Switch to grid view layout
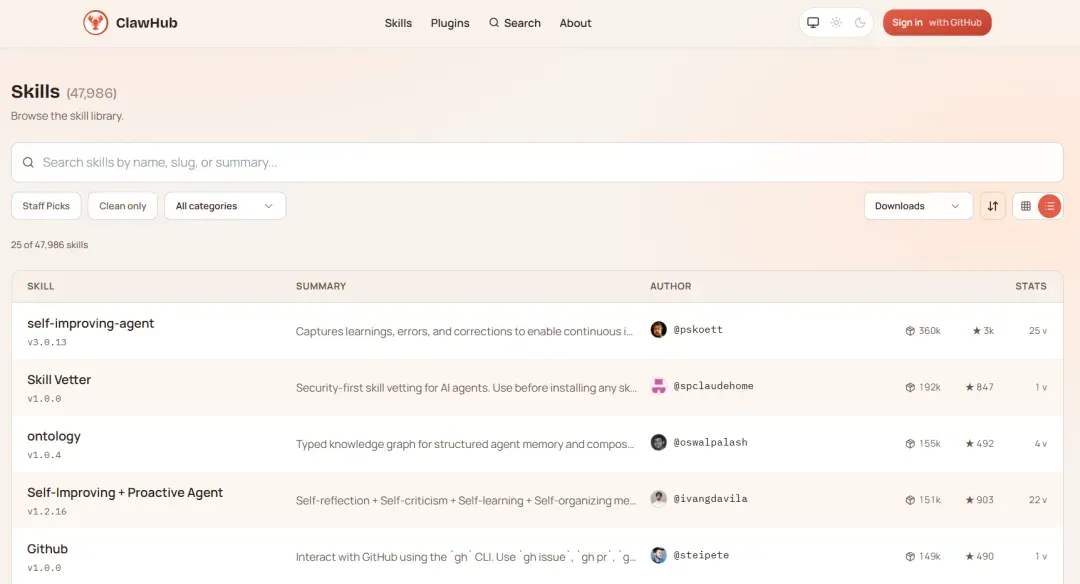Screen dimensions: 1080x584 tap(1025, 206)
